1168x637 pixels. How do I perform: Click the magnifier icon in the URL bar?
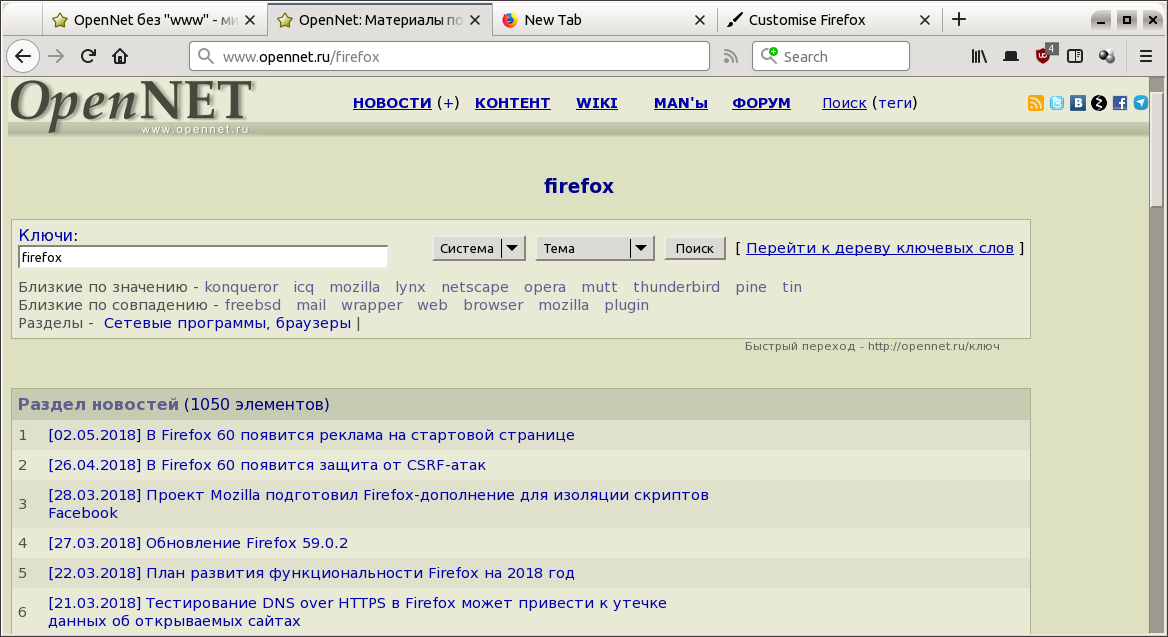point(206,57)
